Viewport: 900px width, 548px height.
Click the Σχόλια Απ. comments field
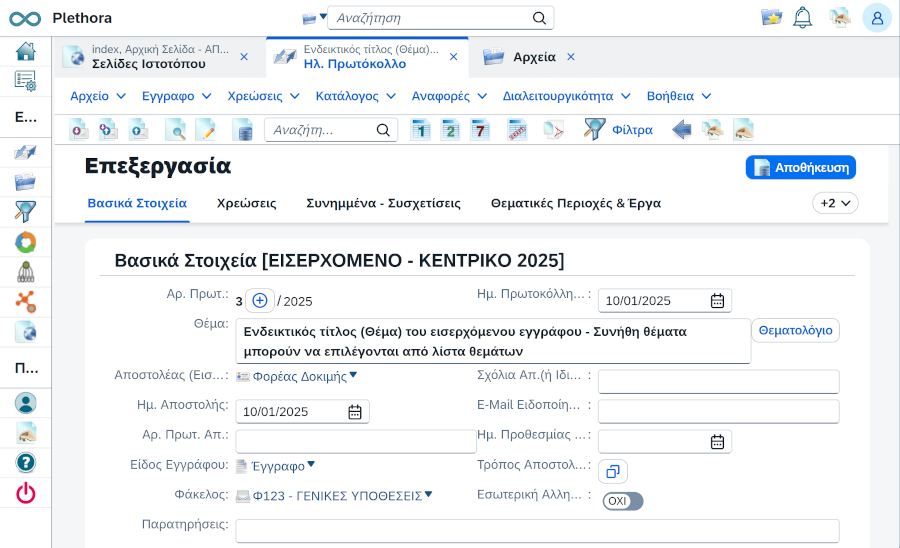pyautogui.click(x=719, y=382)
